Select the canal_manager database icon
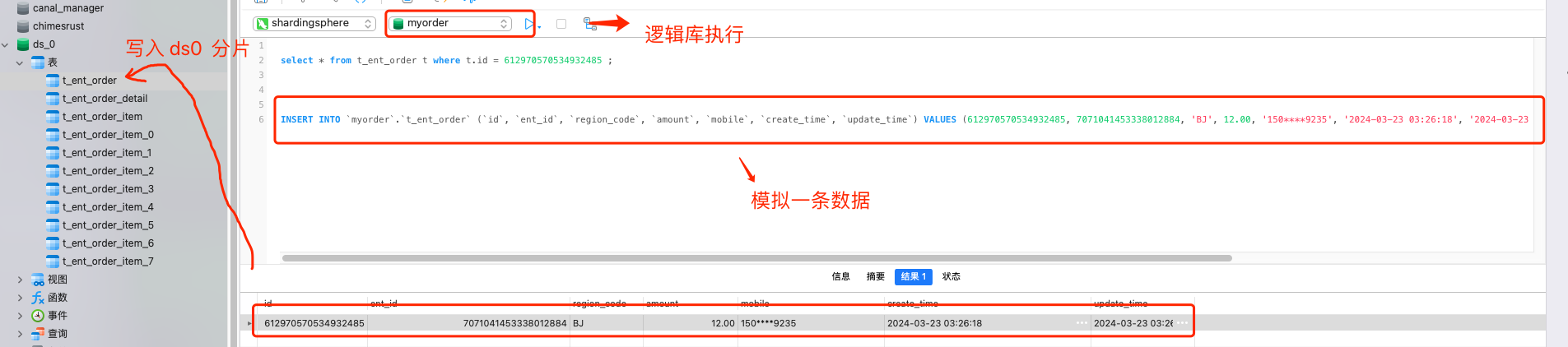Image resolution: width=1568 pixels, height=347 pixels. (x=23, y=8)
